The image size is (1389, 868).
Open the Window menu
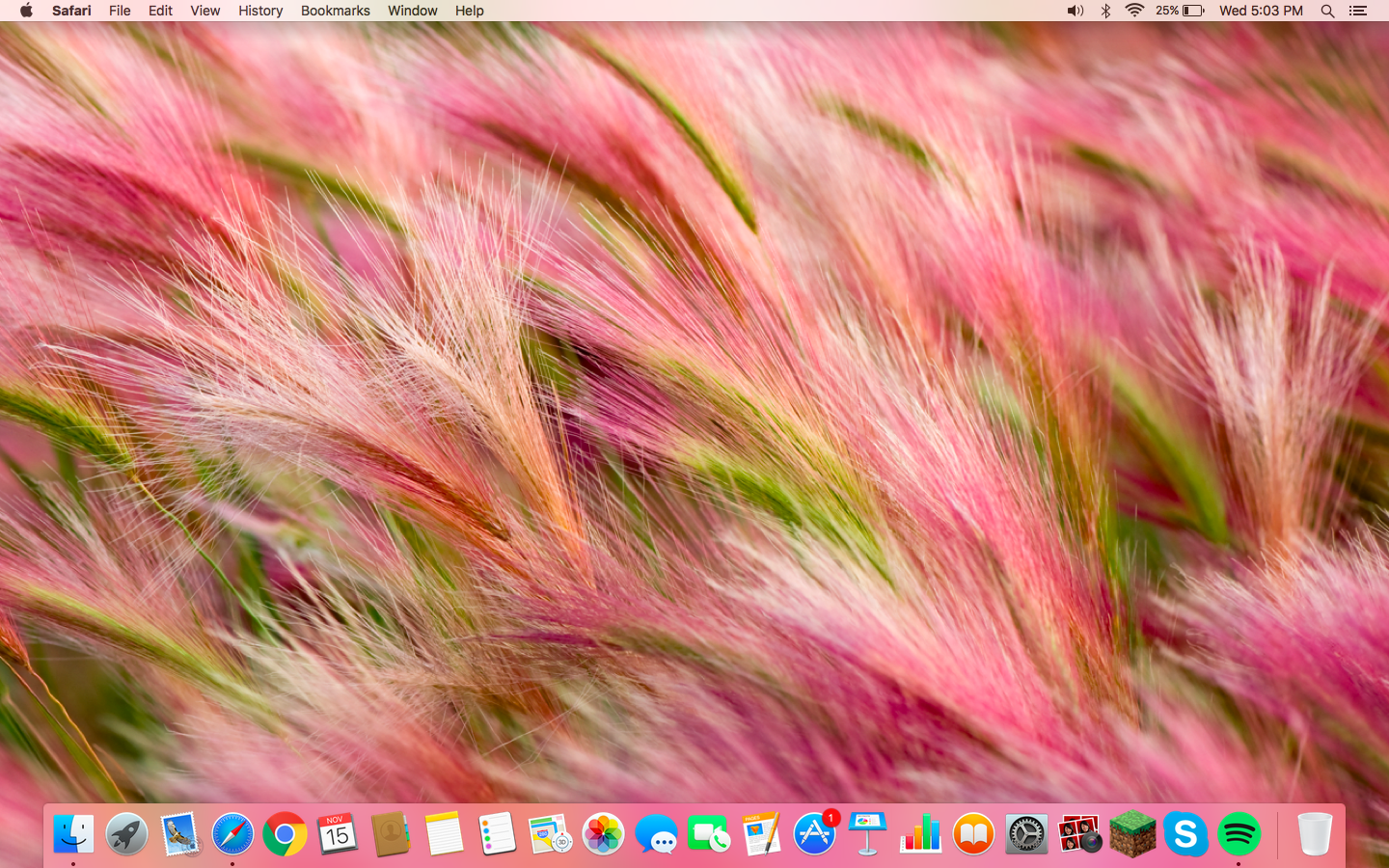pos(412,11)
